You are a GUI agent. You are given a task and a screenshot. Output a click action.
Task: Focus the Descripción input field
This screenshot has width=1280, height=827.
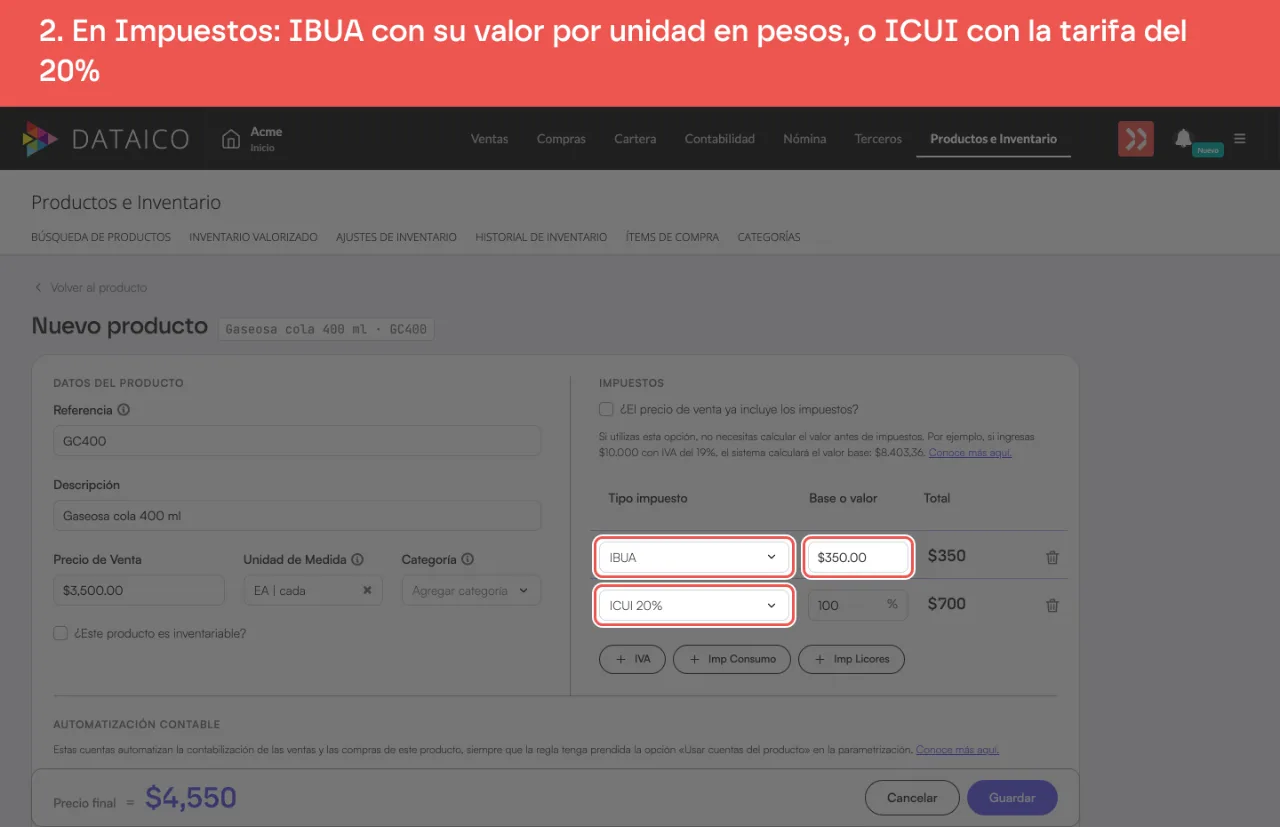(x=297, y=516)
